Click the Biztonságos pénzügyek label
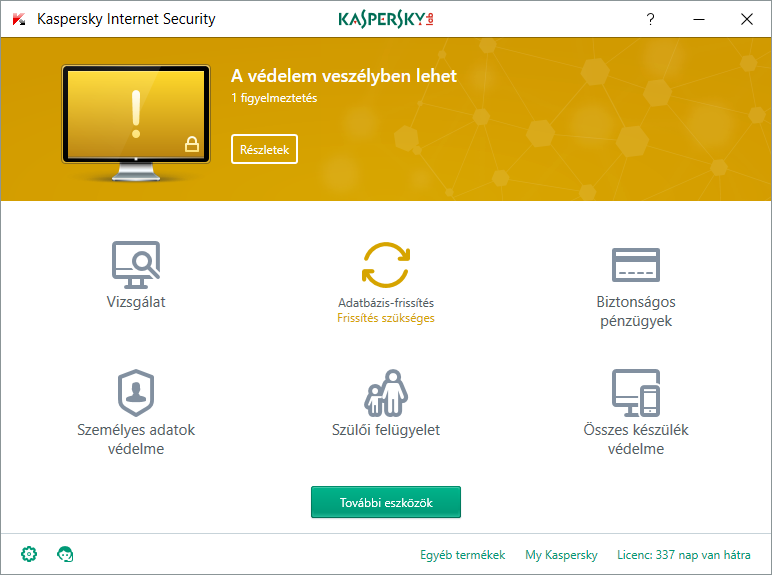 [x=636, y=311]
